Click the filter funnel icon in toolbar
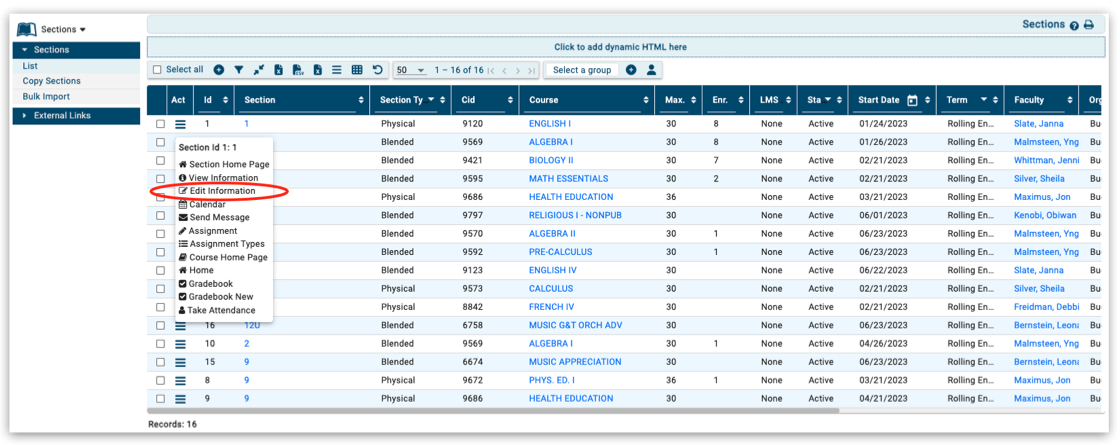This screenshot has height=445, width=1120. [x=238, y=70]
